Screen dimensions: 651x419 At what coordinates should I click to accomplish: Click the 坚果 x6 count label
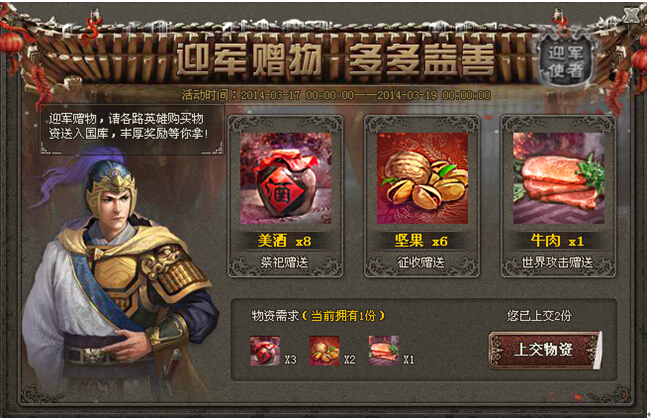click(421, 240)
